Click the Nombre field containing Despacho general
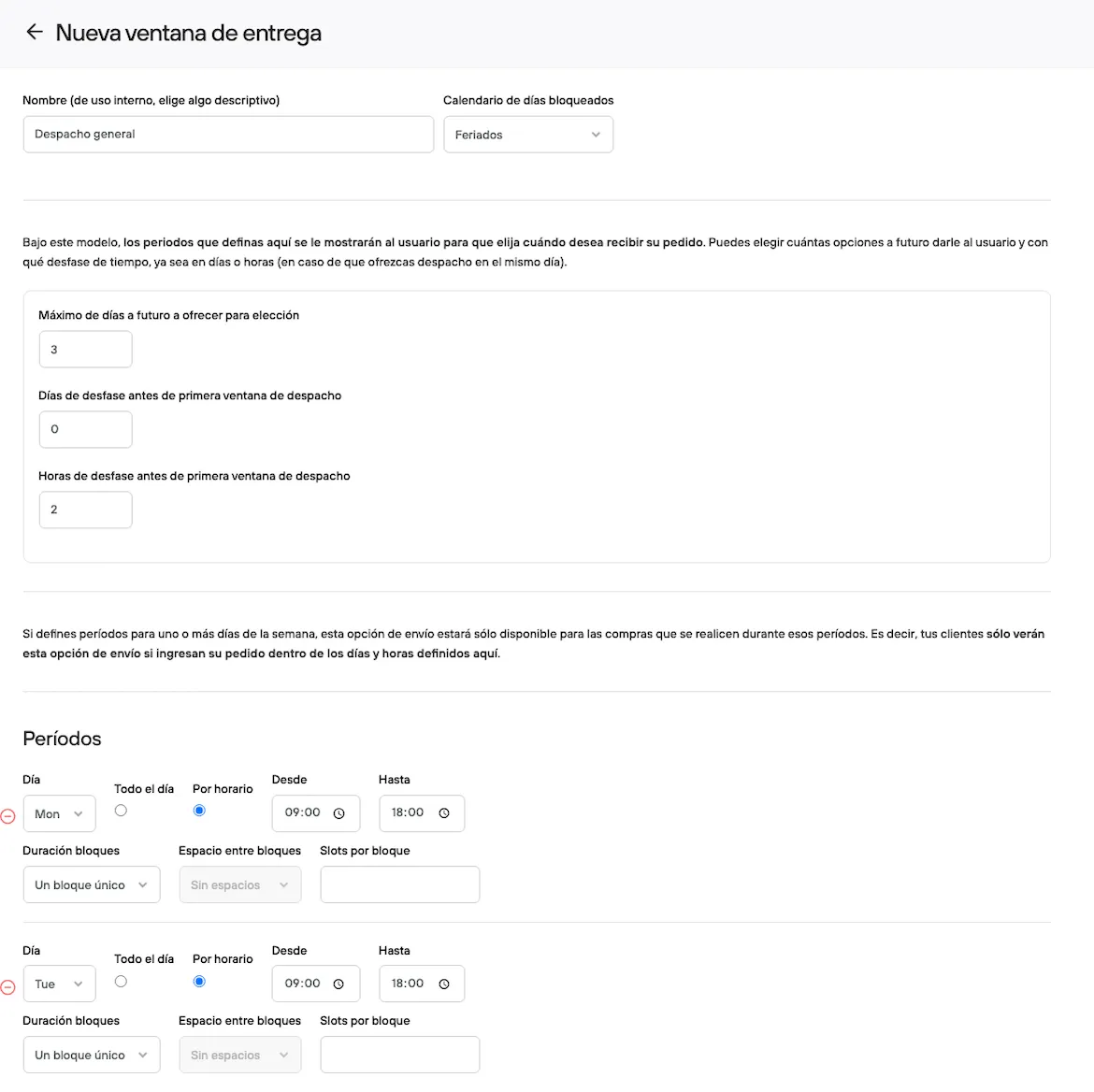 point(228,134)
